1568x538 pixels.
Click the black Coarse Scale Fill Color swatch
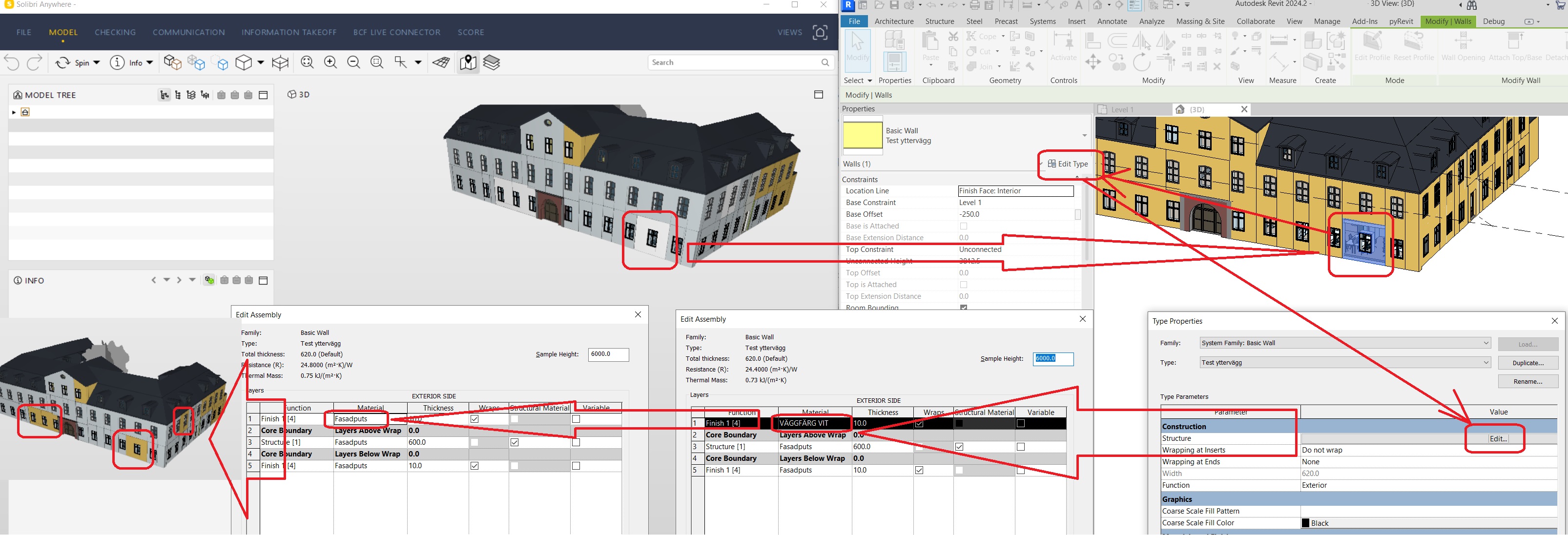click(1306, 523)
